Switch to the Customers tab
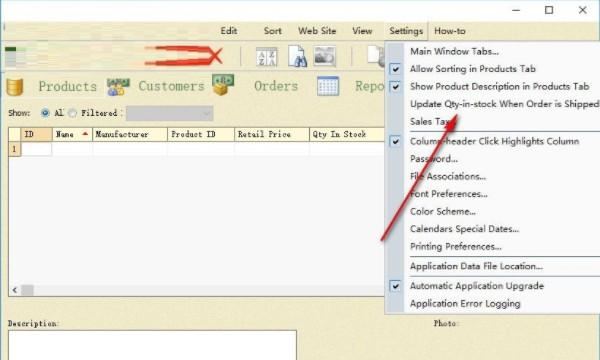600x360 pixels. (171, 86)
